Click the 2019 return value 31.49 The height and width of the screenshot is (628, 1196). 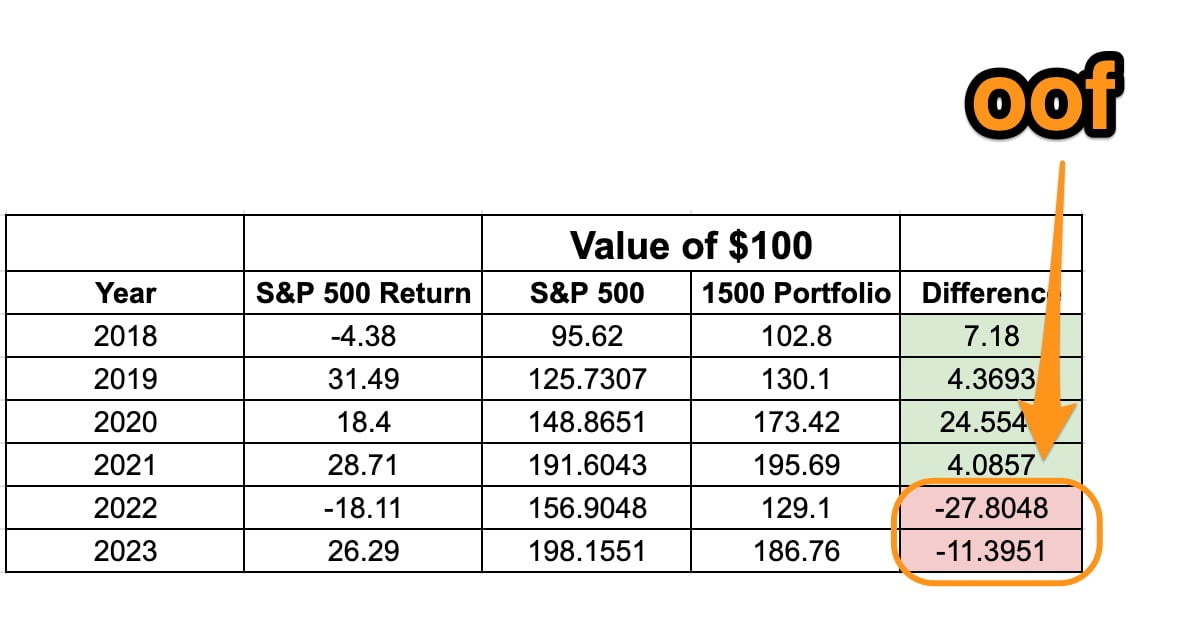(362, 379)
